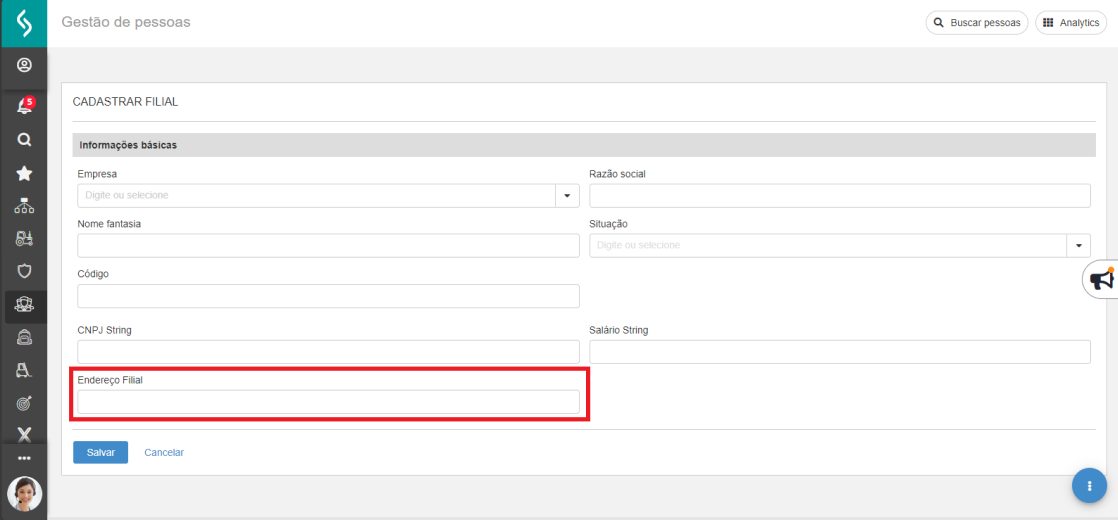This screenshot has width=1118, height=520.
Task: Open the shield icon in the sidebar
Action: pos(24,270)
